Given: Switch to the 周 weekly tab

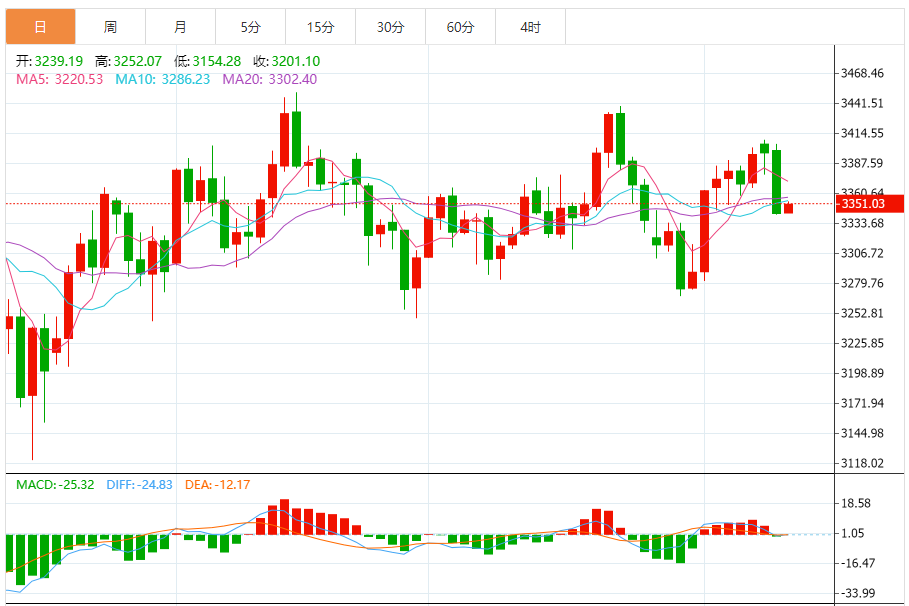Looking at the screenshot, I should [x=111, y=27].
